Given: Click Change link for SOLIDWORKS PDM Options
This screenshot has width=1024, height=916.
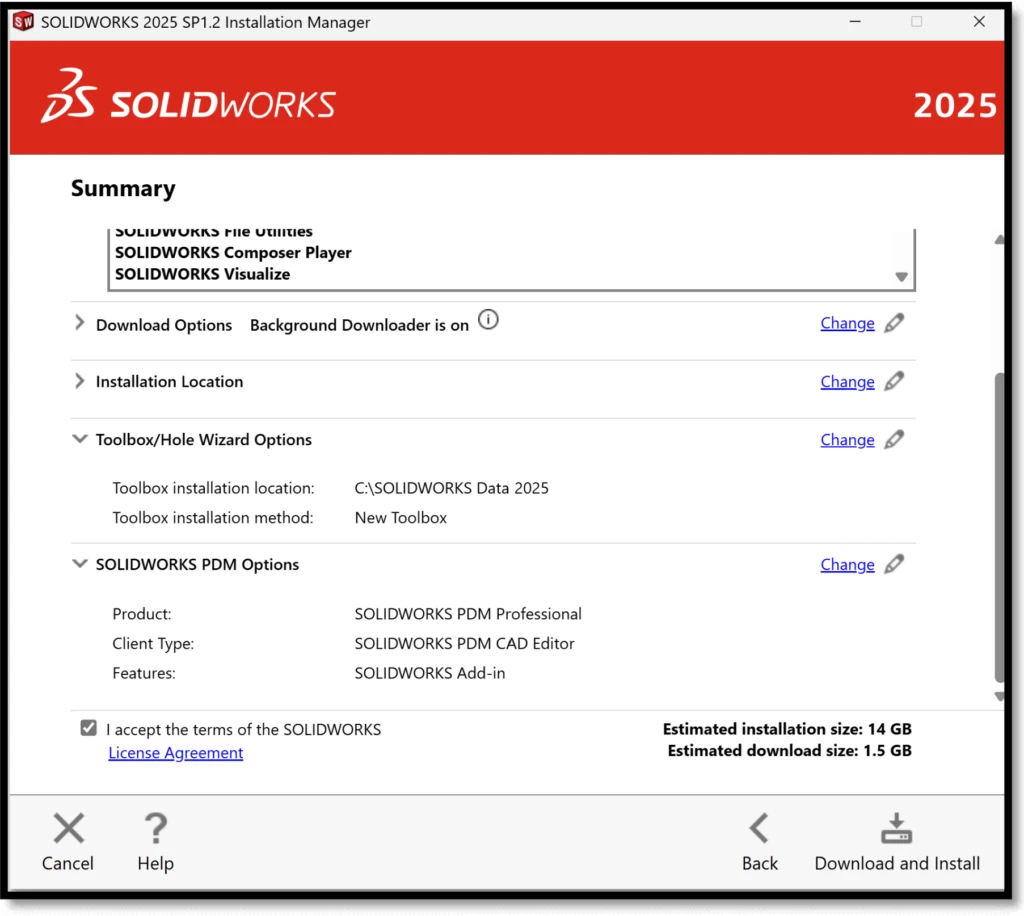Looking at the screenshot, I should (x=847, y=565).
